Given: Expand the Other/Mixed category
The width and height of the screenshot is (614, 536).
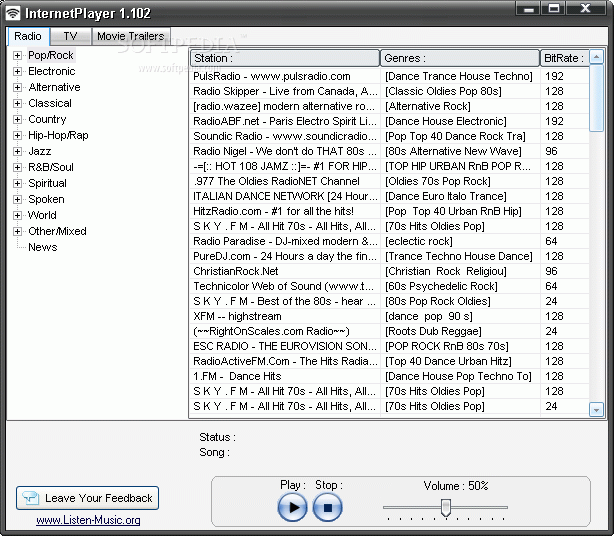Looking at the screenshot, I should tap(17, 231).
